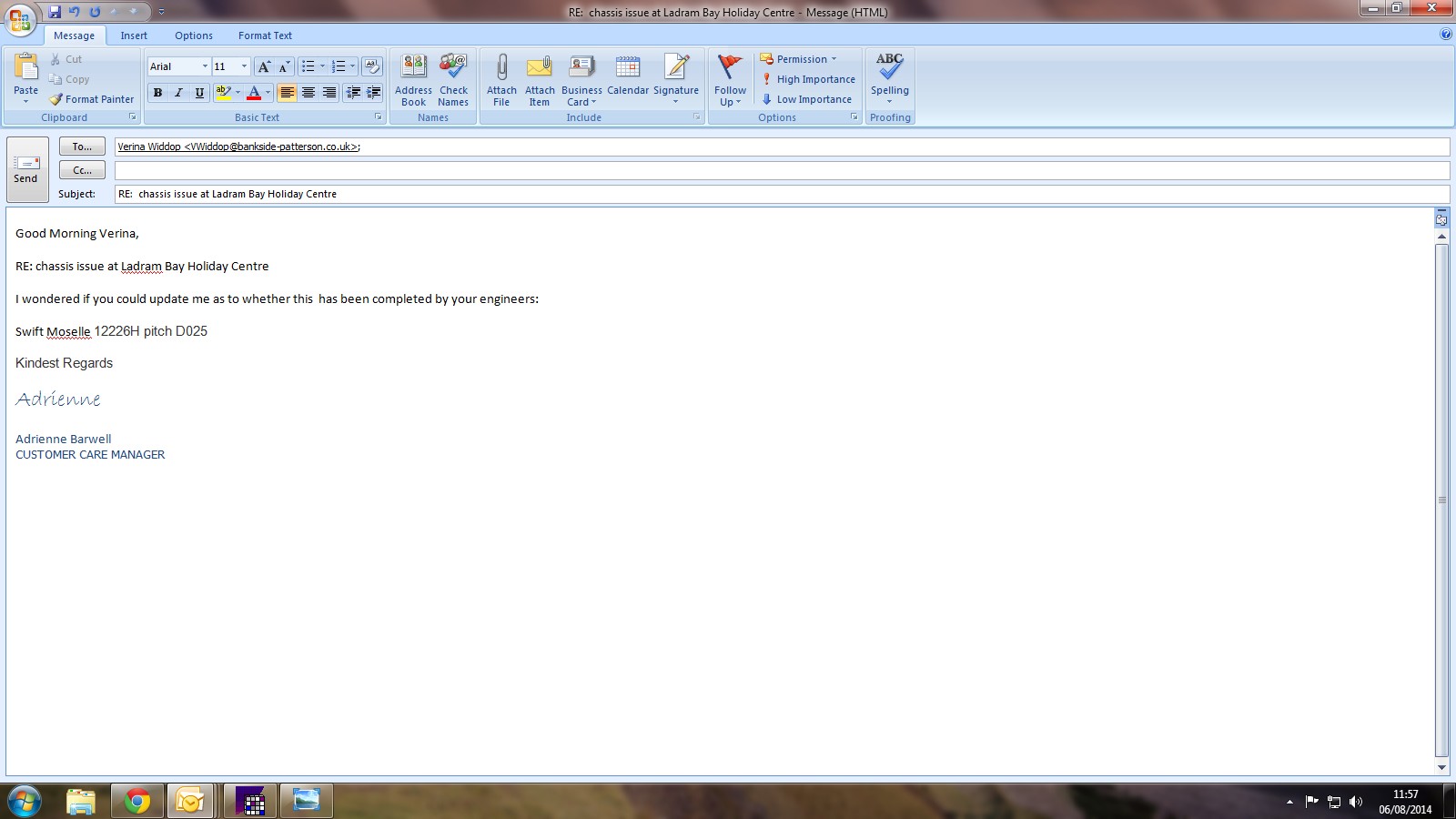Toggle underline formatting

tap(199, 93)
